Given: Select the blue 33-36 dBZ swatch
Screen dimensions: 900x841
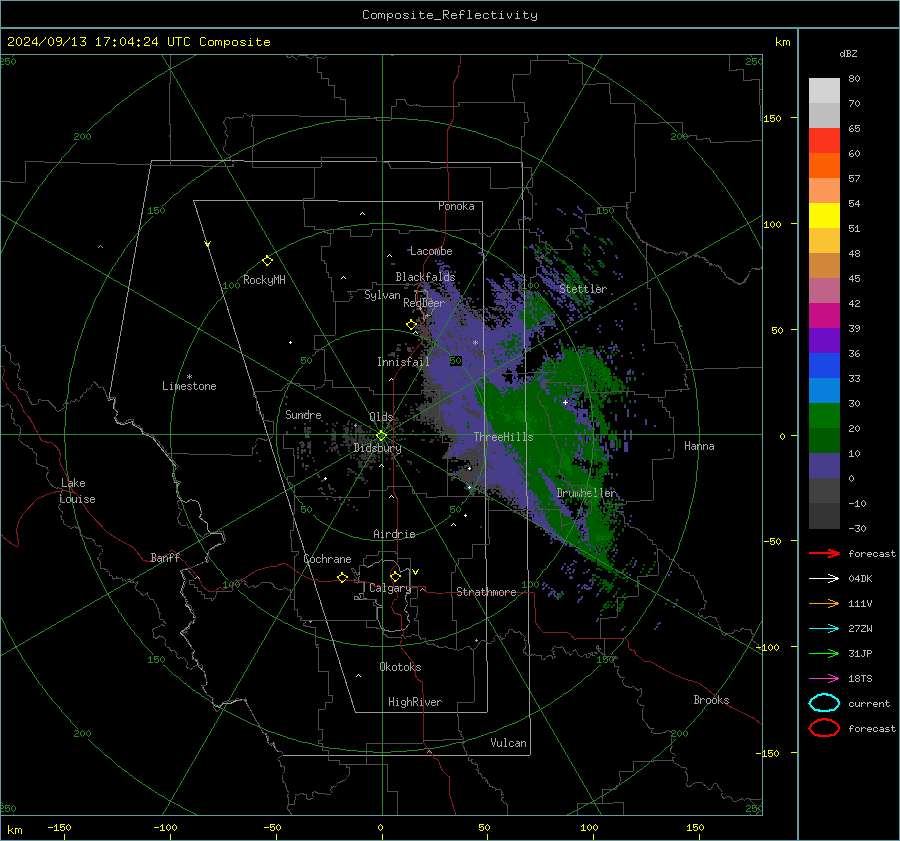Looking at the screenshot, I should (824, 365).
